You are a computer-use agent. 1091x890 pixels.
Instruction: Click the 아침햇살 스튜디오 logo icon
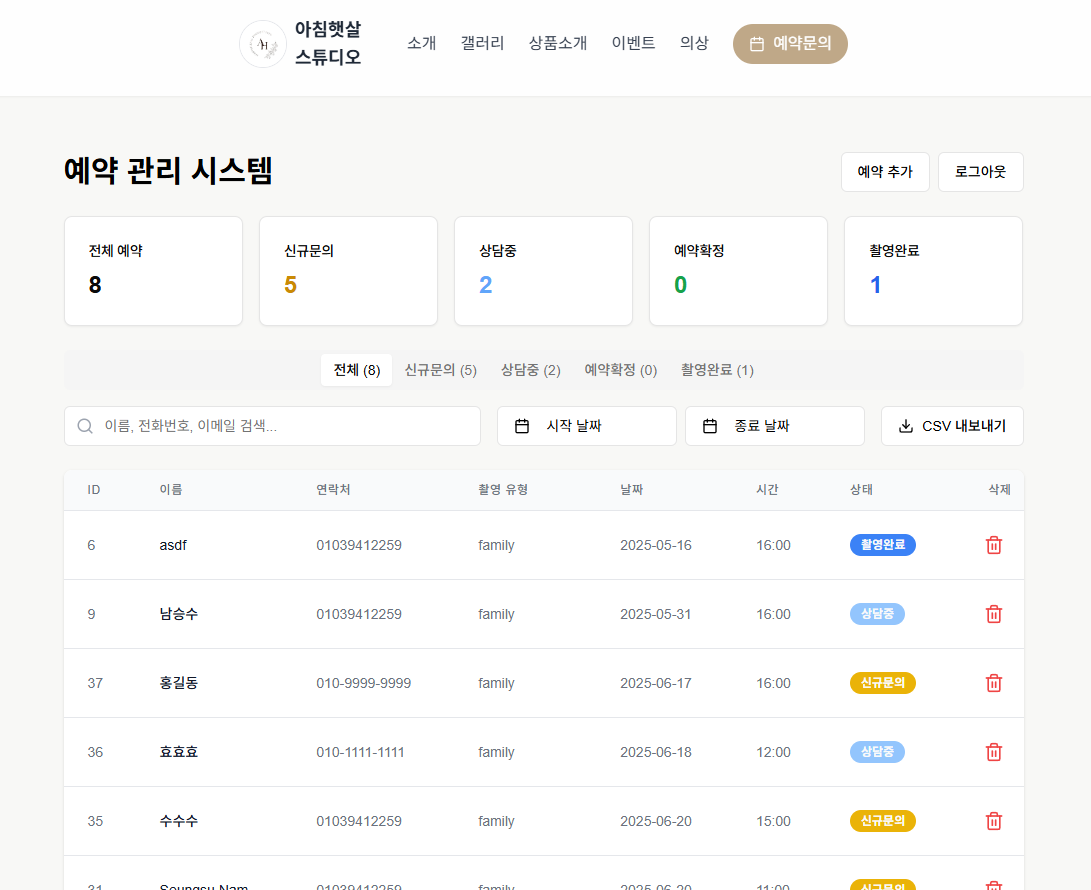click(x=262, y=43)
